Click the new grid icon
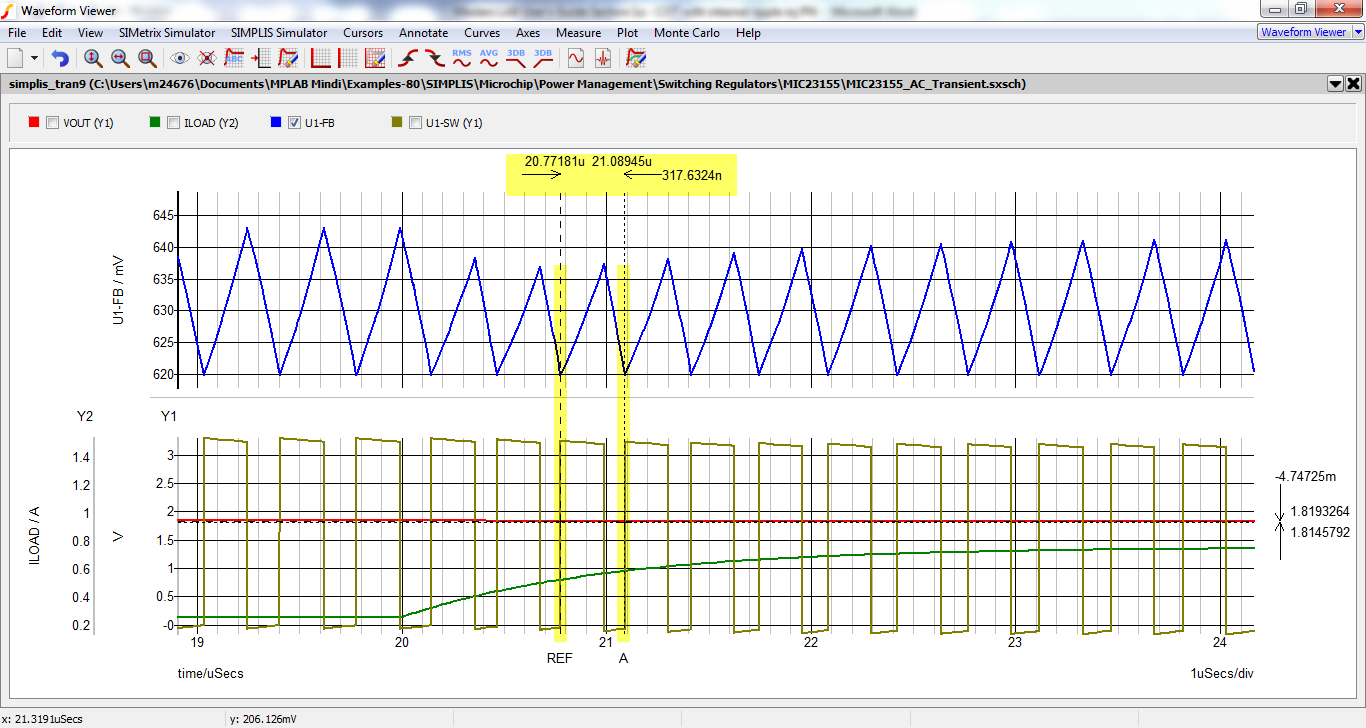 (348, 59)
